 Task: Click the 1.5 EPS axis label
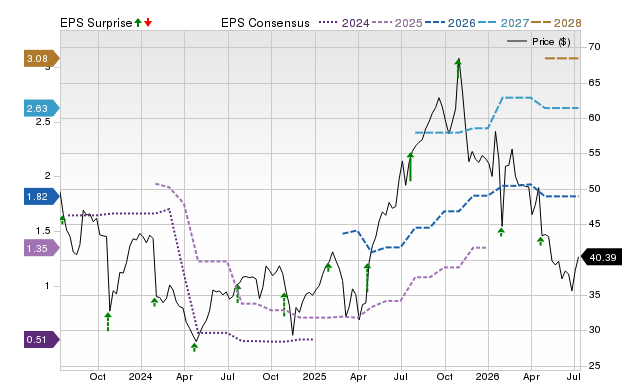pos(43,231)
